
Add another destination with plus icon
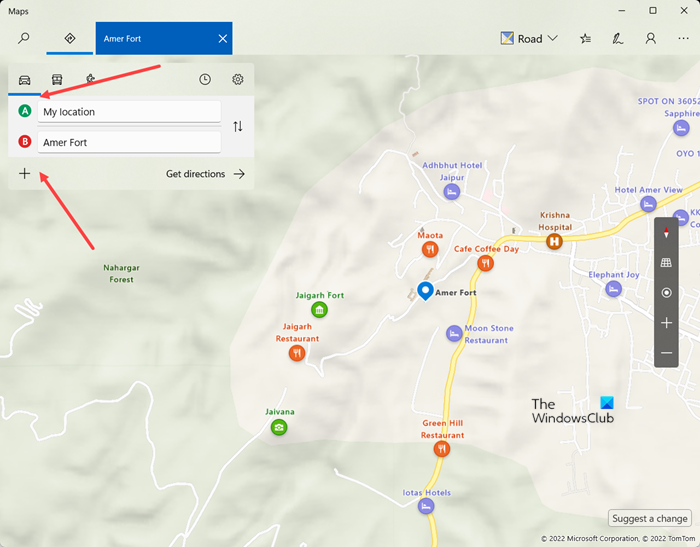pyautogui.click(x=25, y=173)
